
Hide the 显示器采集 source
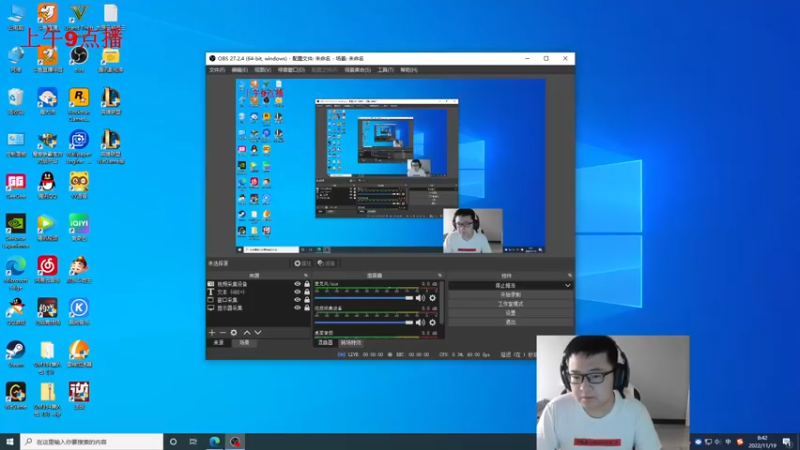297,308
